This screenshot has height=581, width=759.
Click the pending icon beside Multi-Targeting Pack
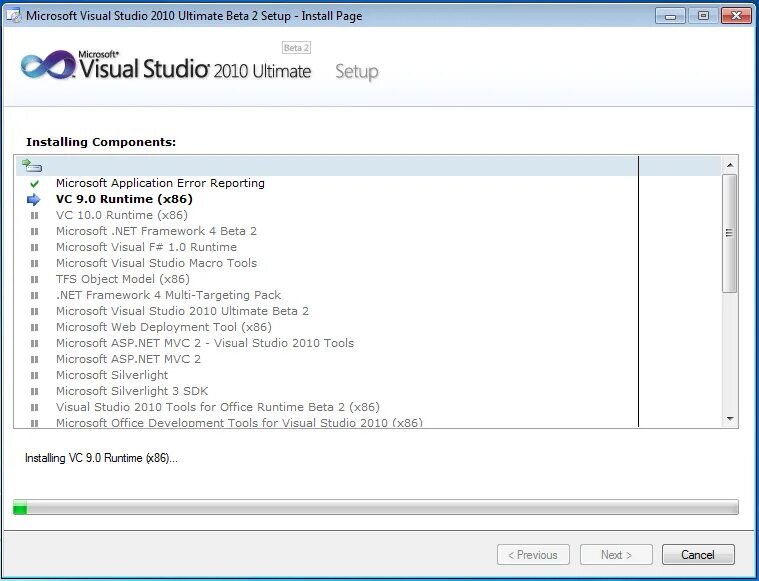pos(34,295)
